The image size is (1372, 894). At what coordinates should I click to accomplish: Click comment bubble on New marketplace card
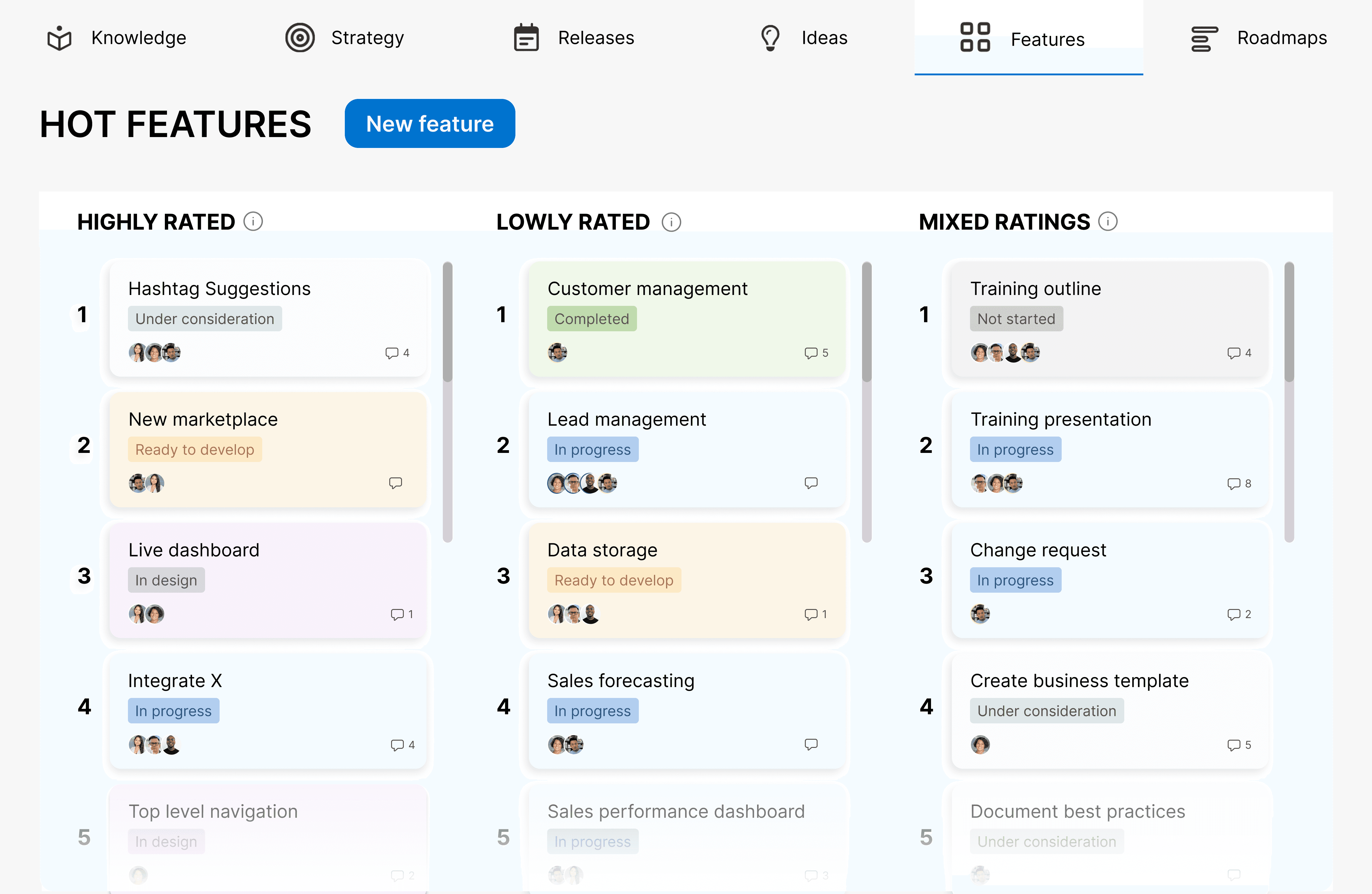(395, 483)
